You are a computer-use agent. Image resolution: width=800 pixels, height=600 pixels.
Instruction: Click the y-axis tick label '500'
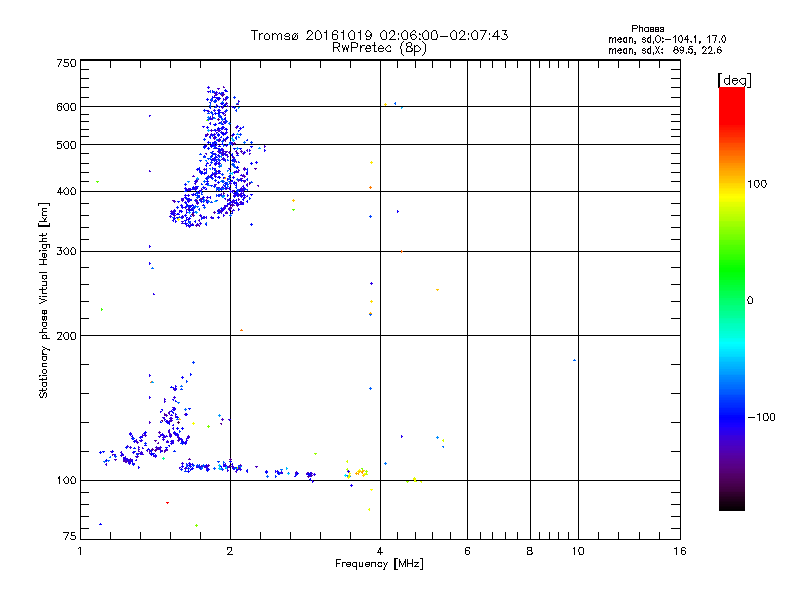click(x=66, y=145)
